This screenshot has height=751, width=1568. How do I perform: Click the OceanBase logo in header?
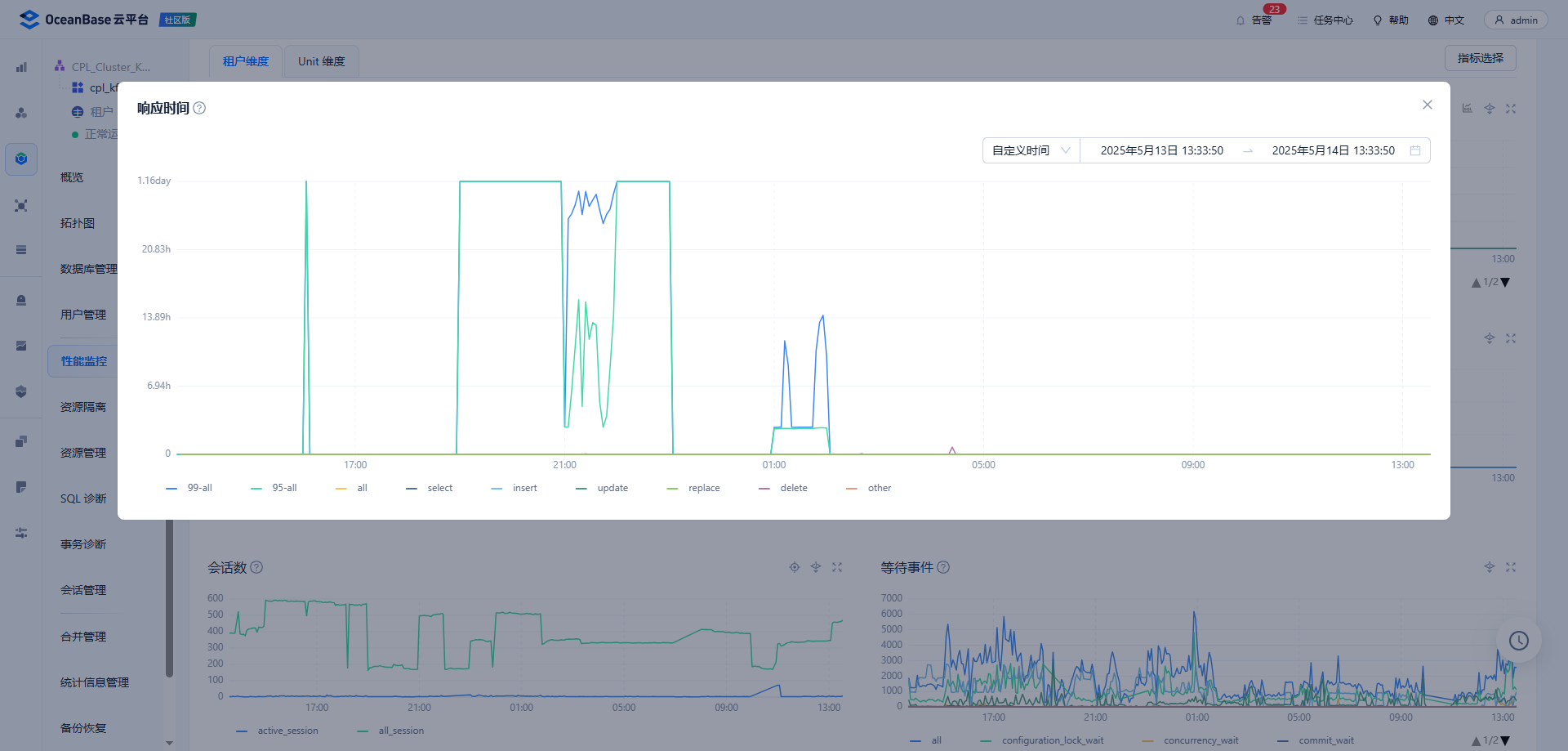point(83,20)
